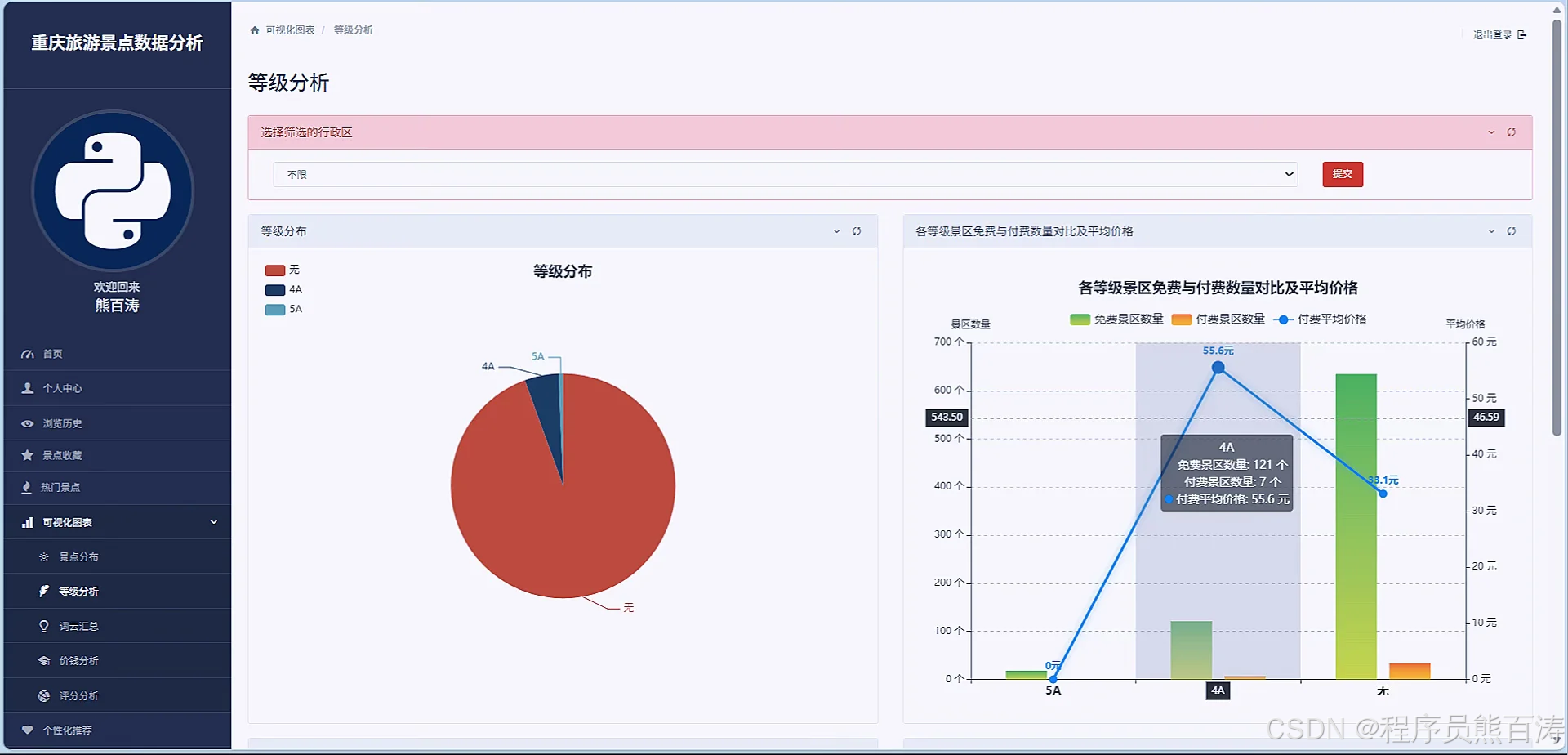Click the 词云汇总 lightbulb icon
Viewport: 1568px width, 755px height.
click(x=44, y=627)
